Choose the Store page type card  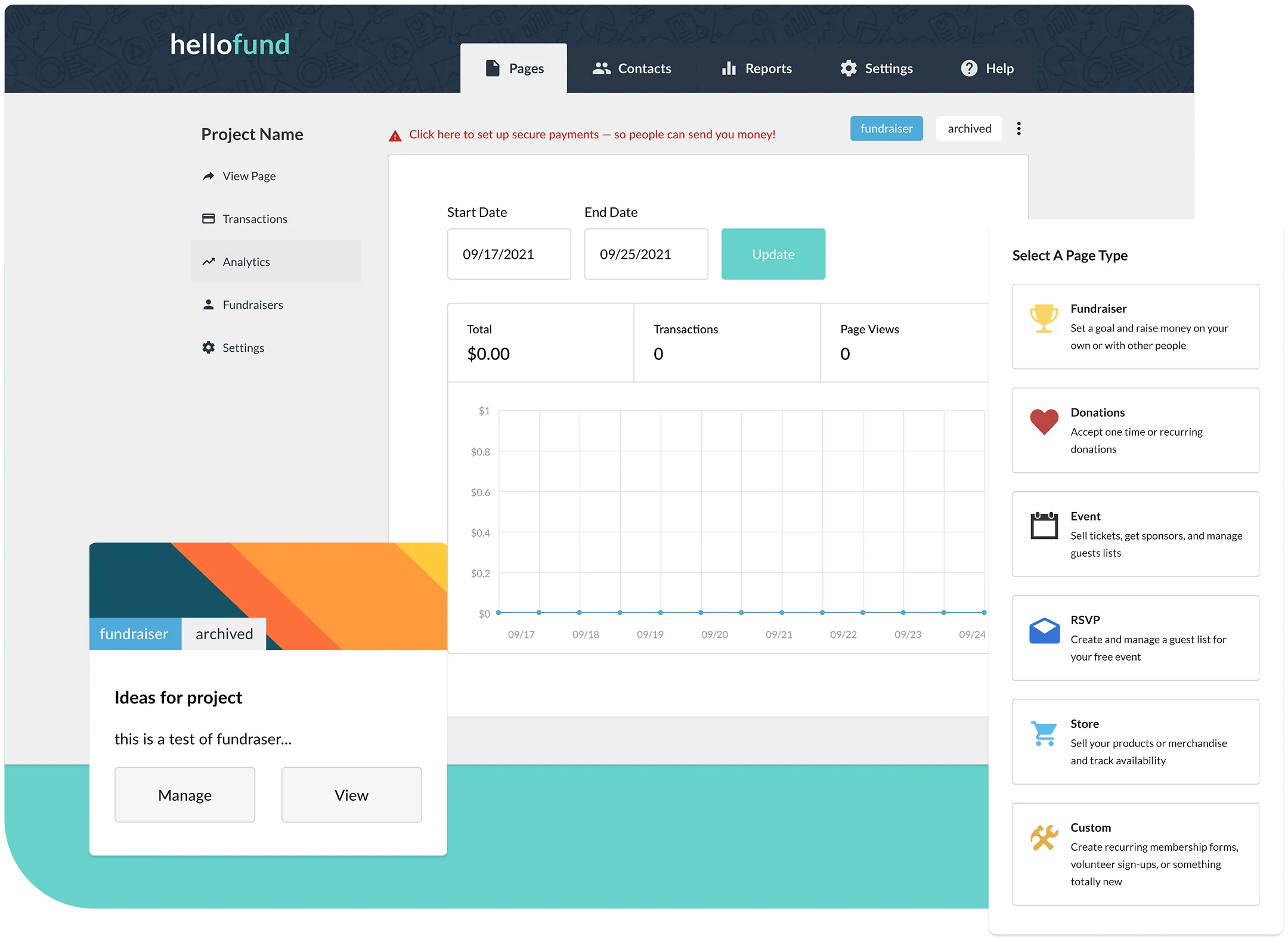click(1135, 742)
